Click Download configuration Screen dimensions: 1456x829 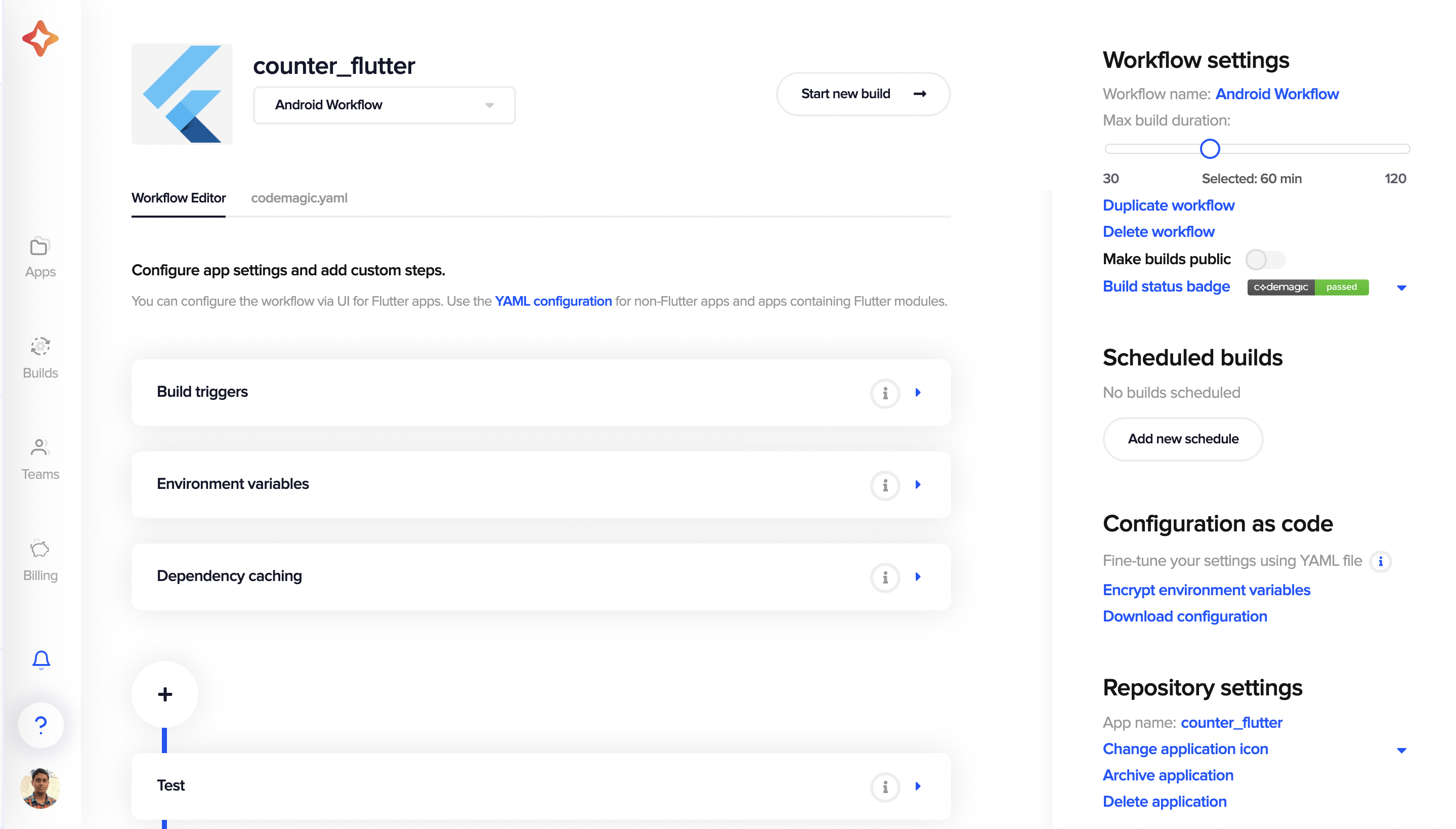point(1185,616)
